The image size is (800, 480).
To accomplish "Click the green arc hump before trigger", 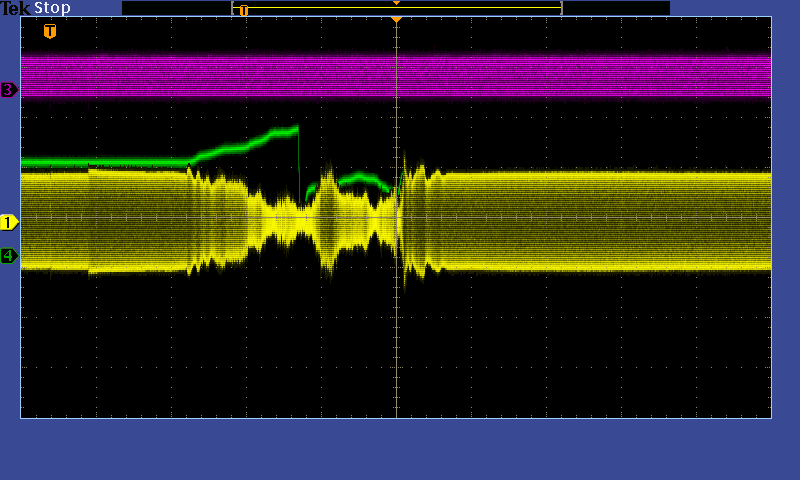I will [358, 179].
